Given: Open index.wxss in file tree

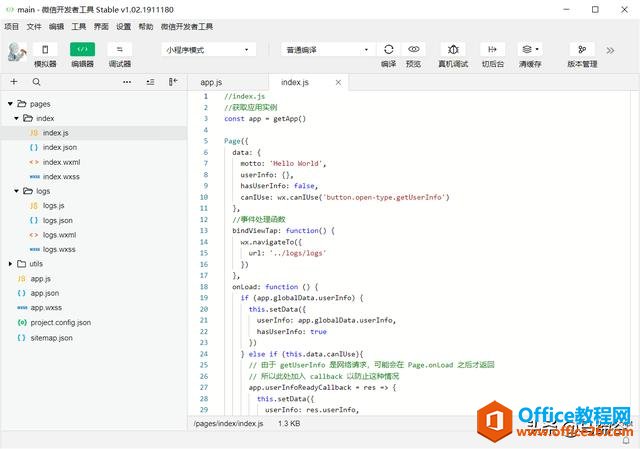Looking at the screenshot, I should pos(94,177).
